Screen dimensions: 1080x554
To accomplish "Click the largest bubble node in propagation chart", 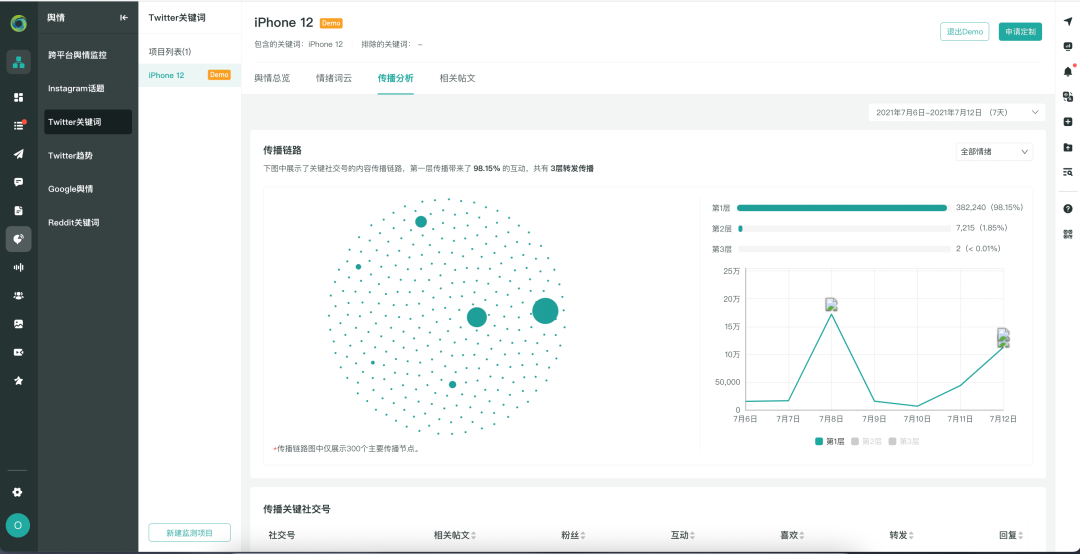I will [x=545, y=311].
